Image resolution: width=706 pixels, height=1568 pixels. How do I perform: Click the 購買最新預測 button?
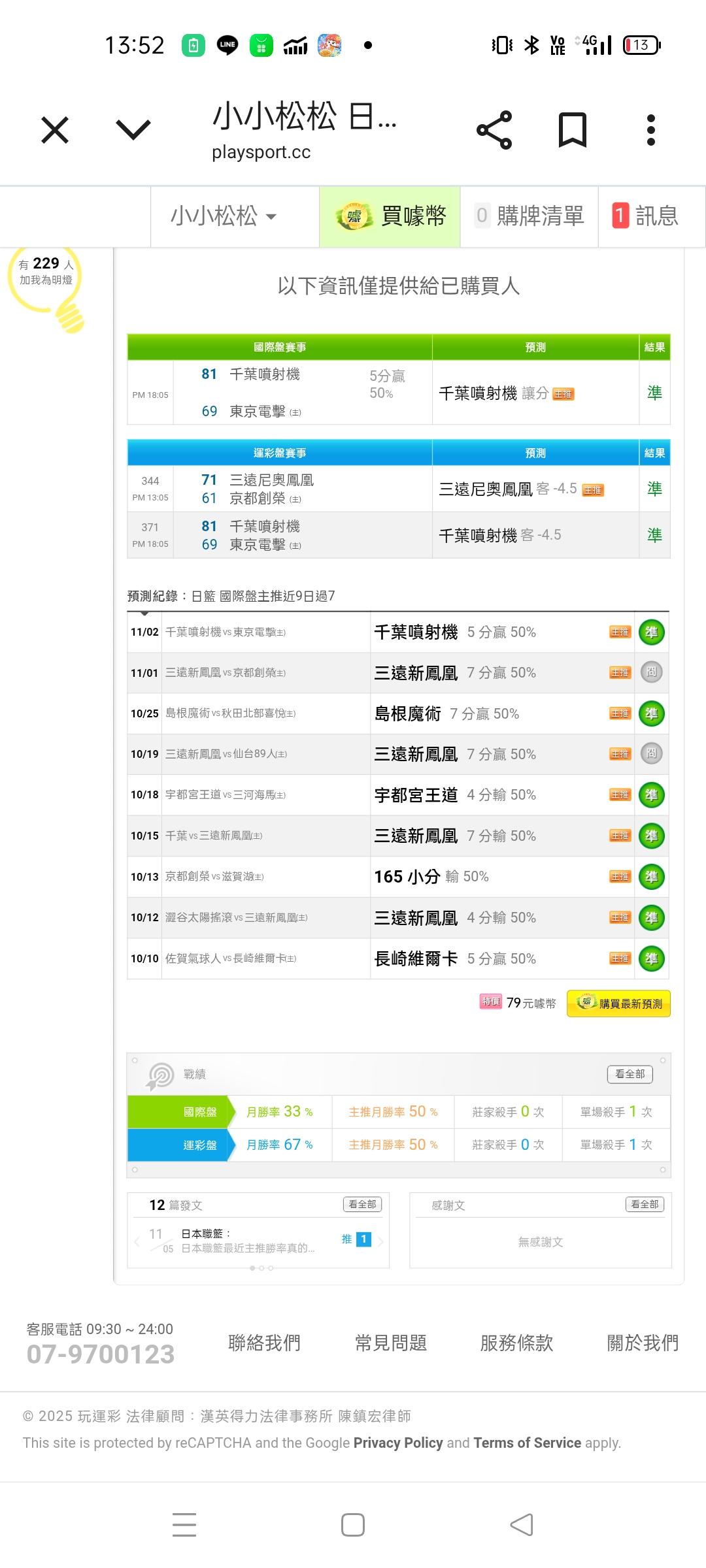618,1004
